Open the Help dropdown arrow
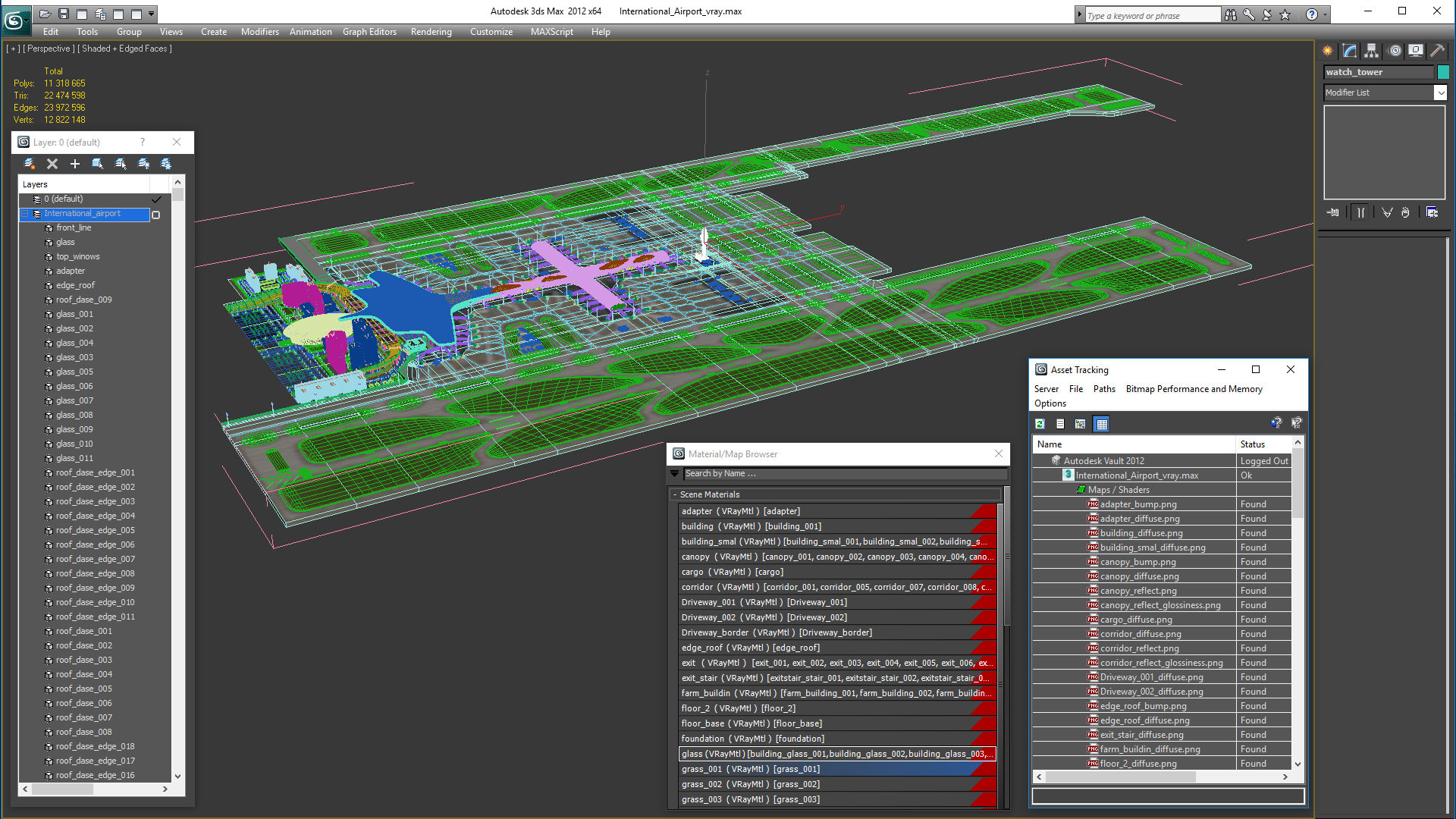Screen dimensions: 1456x819 [x=1326, y=14]
